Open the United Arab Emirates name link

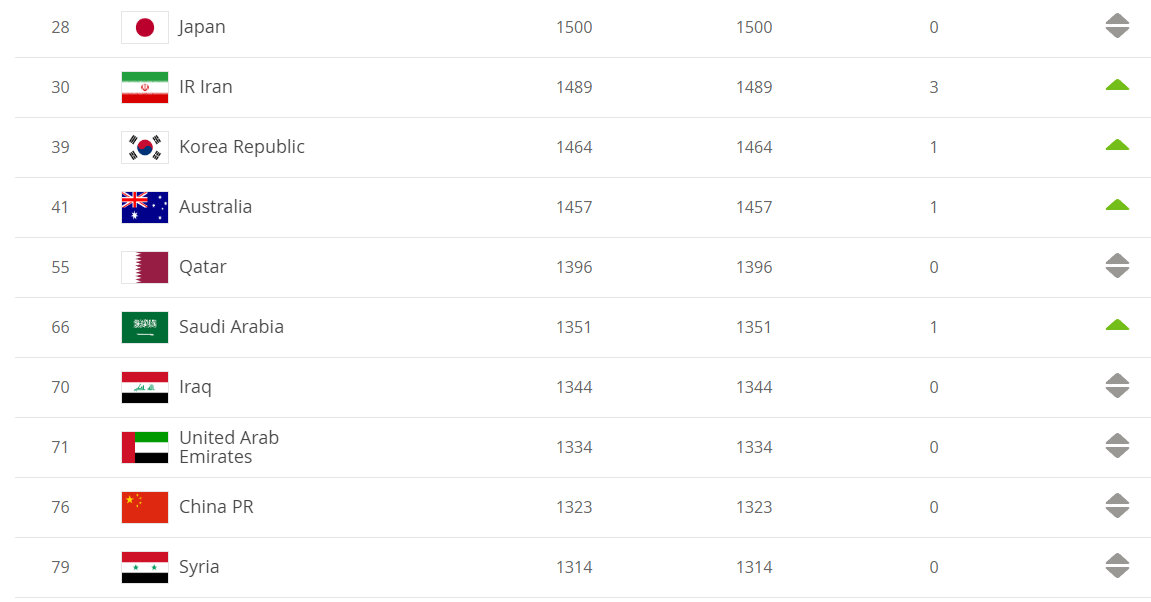(x=229, y=447)
